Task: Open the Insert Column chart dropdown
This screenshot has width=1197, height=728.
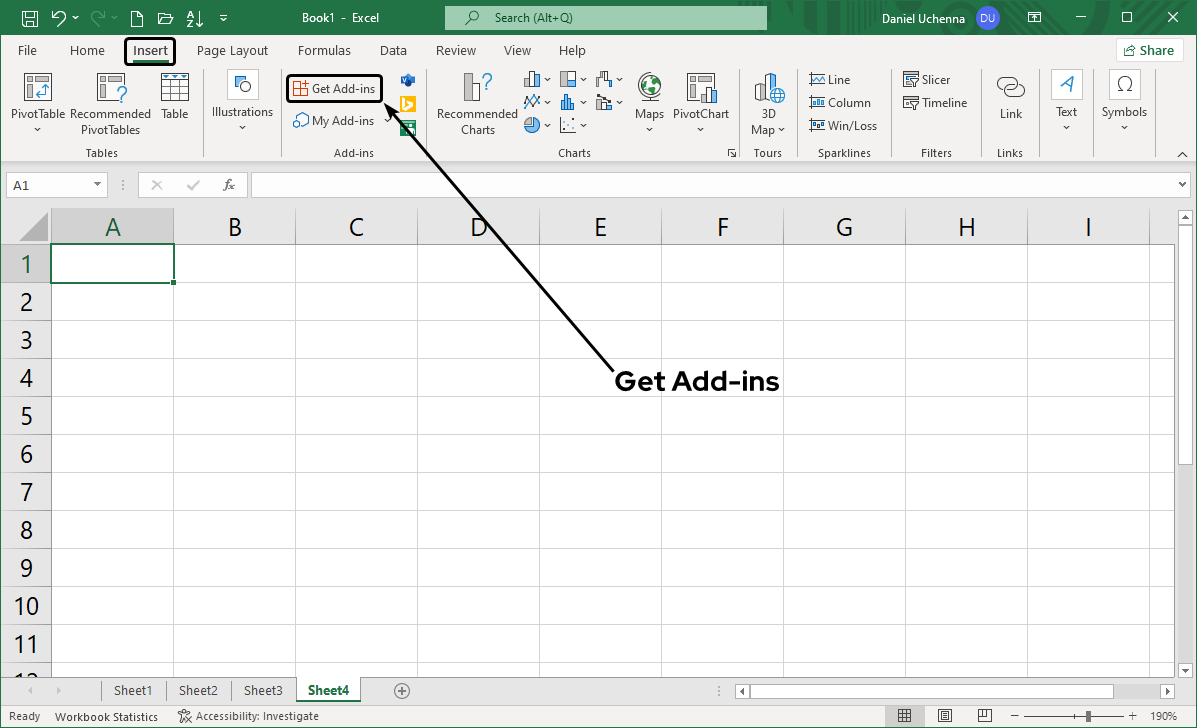Action: [547, 79]
